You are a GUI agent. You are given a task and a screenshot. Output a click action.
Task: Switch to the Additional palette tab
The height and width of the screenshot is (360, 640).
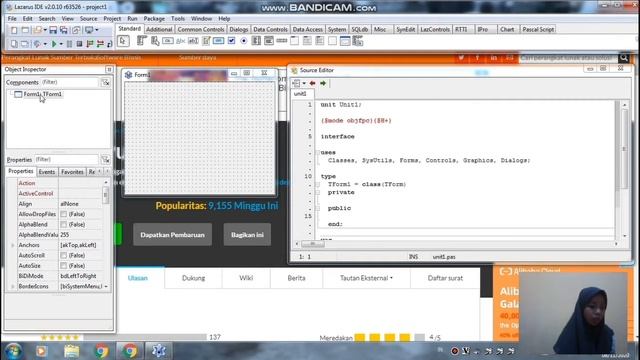pyautogui.click(x=159, y=29)
